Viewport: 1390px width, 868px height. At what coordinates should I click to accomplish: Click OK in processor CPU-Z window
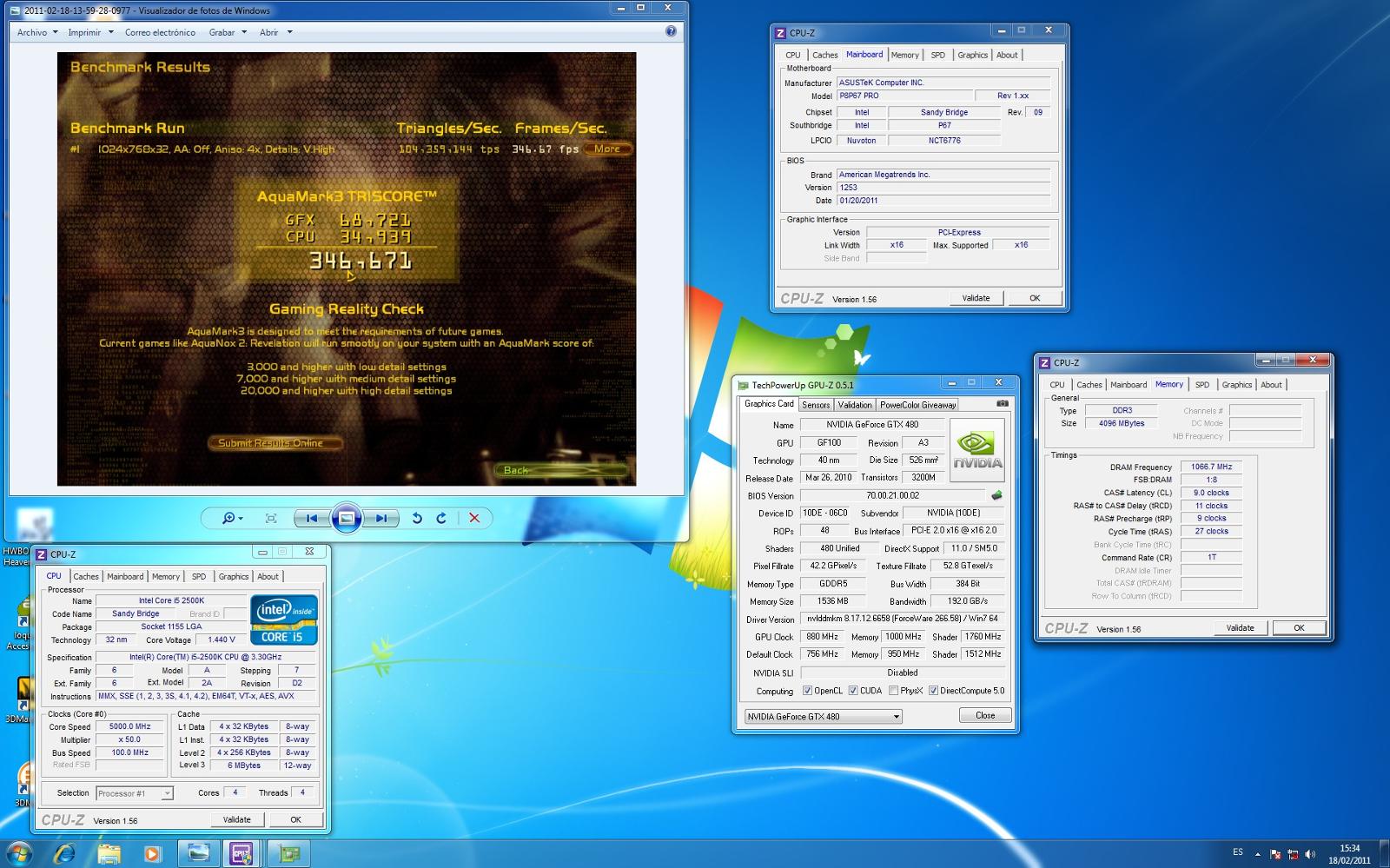click(295, 819)
